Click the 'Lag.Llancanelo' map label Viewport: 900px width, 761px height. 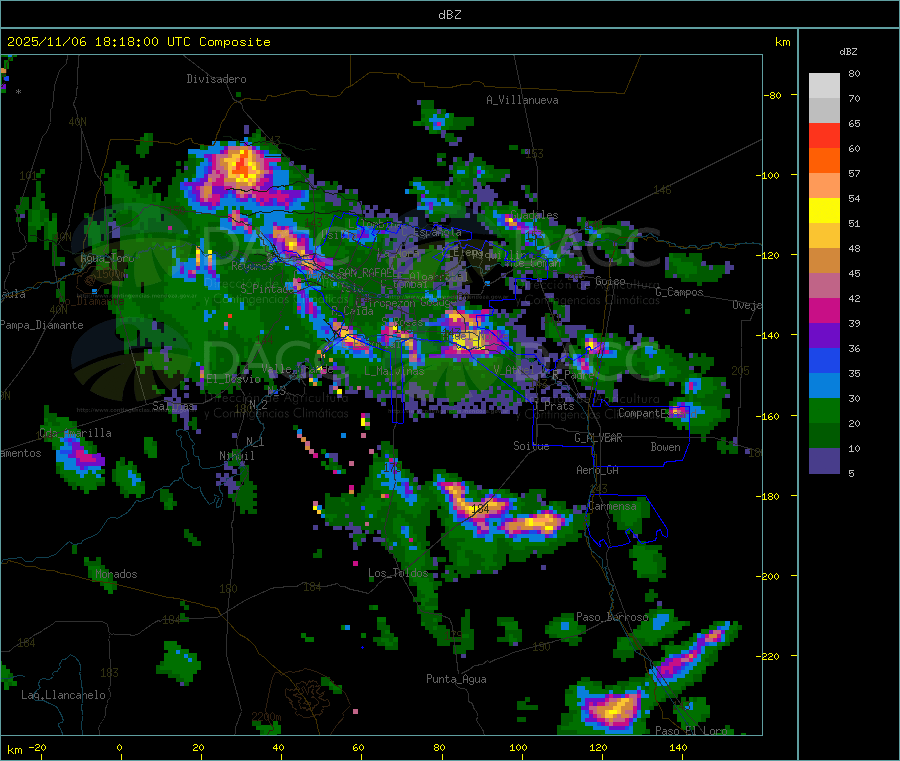pos(63,695)
